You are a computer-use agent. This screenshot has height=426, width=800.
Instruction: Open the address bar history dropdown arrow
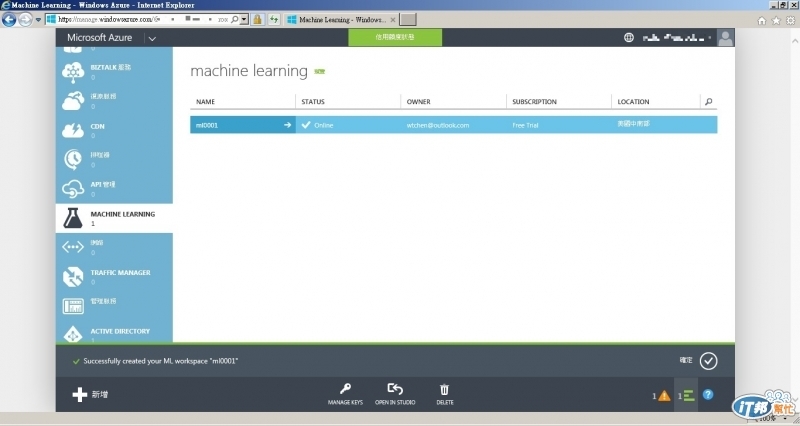[244, 19]
